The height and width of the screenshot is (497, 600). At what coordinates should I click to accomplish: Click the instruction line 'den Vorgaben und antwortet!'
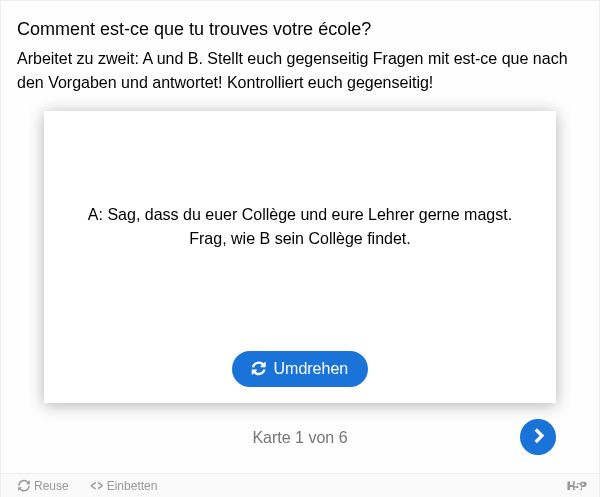click(120, 82)
